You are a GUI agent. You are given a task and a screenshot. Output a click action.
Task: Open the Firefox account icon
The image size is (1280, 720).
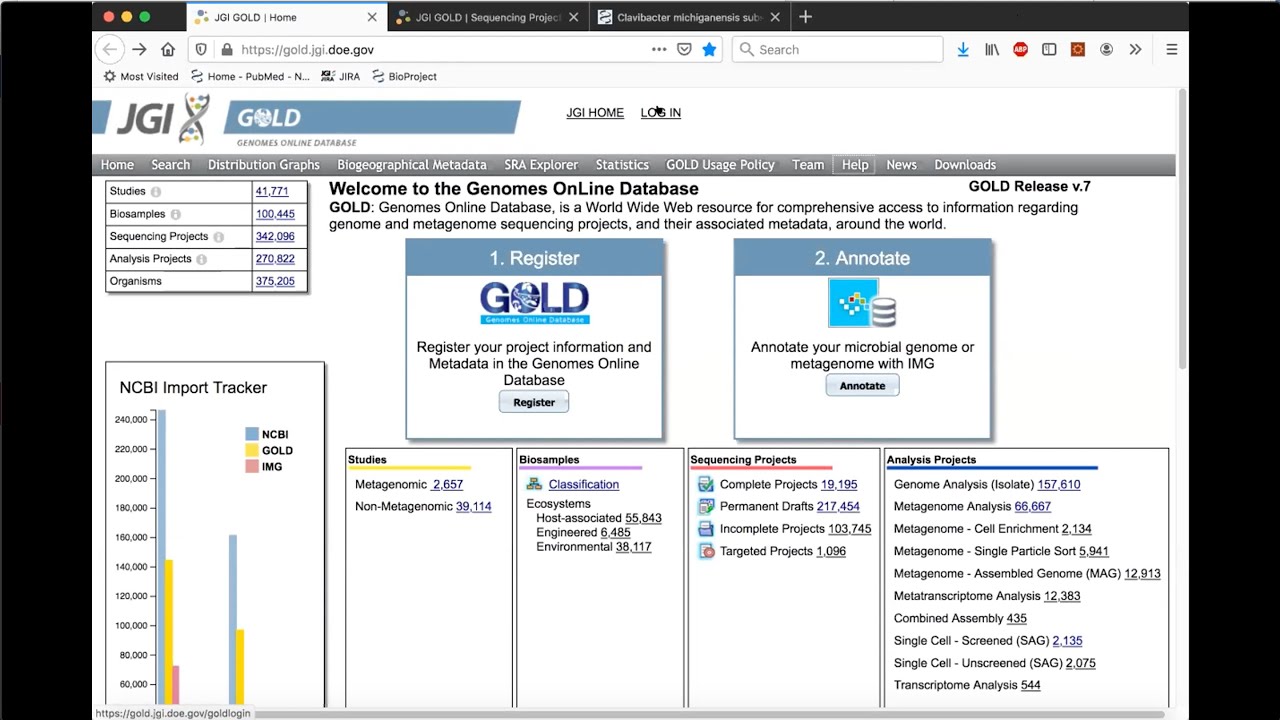[1106, 49]
